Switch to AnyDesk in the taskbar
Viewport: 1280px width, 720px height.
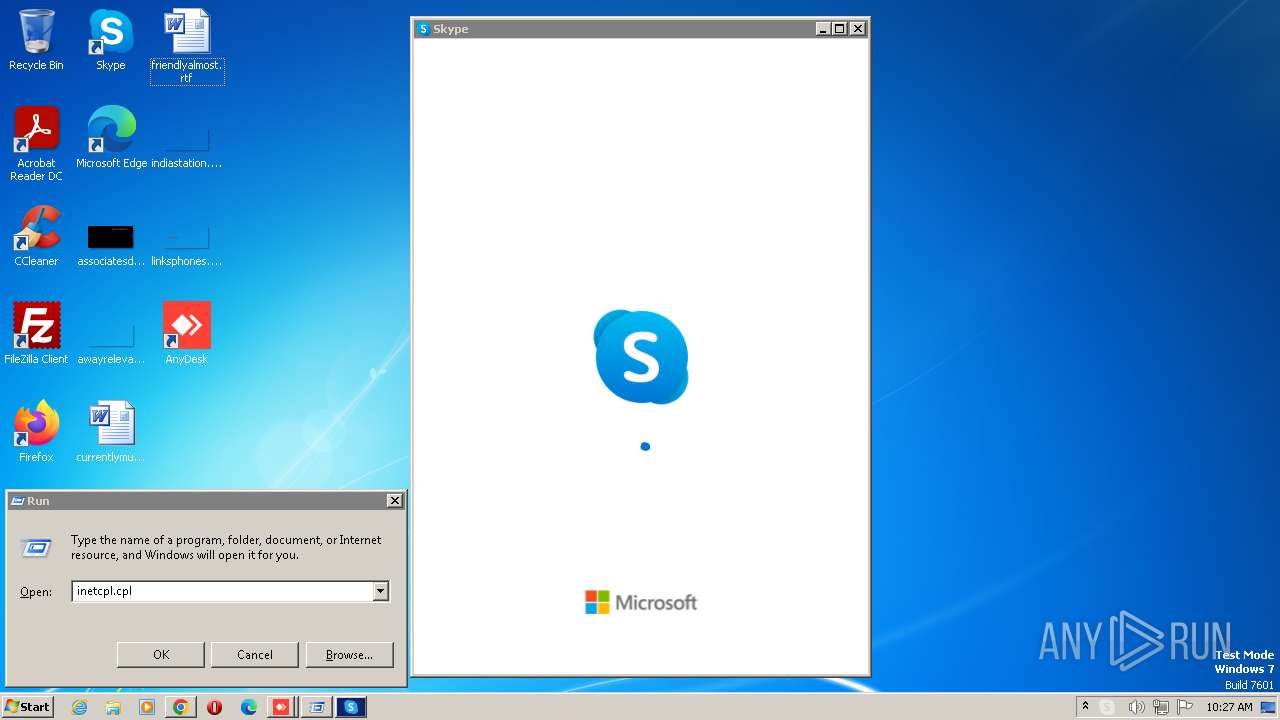282,707
